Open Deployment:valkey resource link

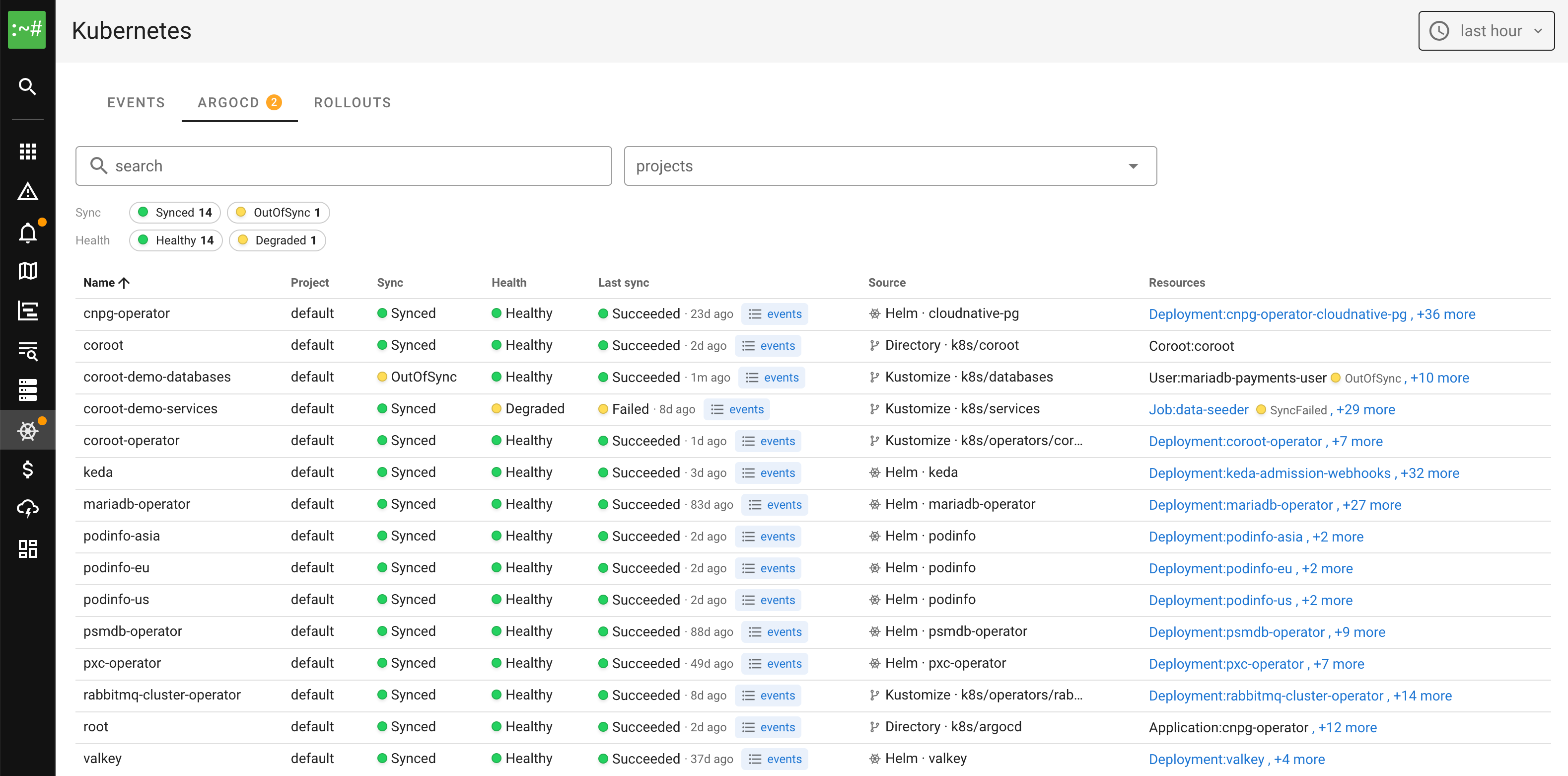1207,759
